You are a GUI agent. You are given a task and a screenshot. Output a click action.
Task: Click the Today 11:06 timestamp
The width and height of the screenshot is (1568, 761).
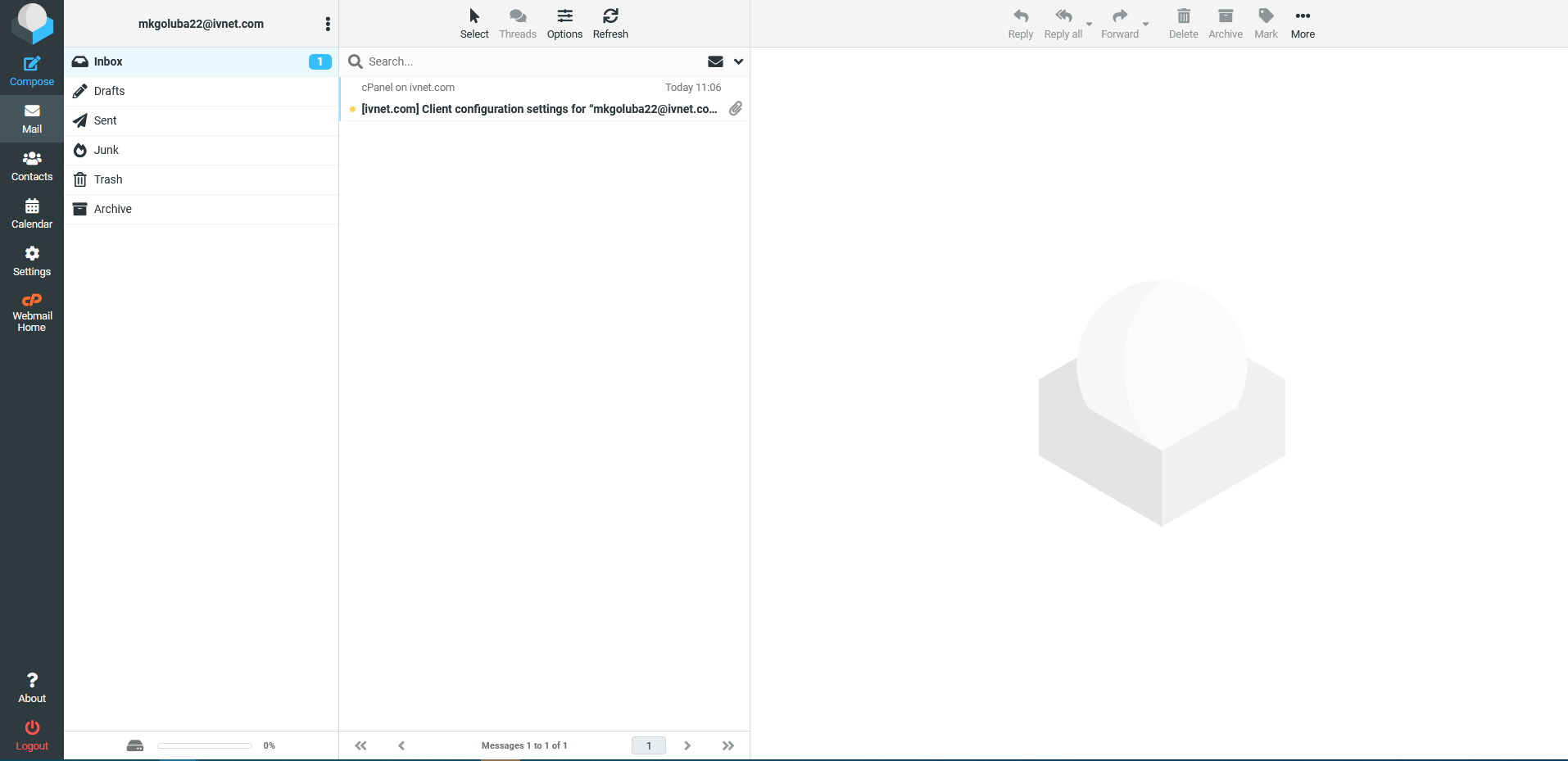(x=693, y=88)
